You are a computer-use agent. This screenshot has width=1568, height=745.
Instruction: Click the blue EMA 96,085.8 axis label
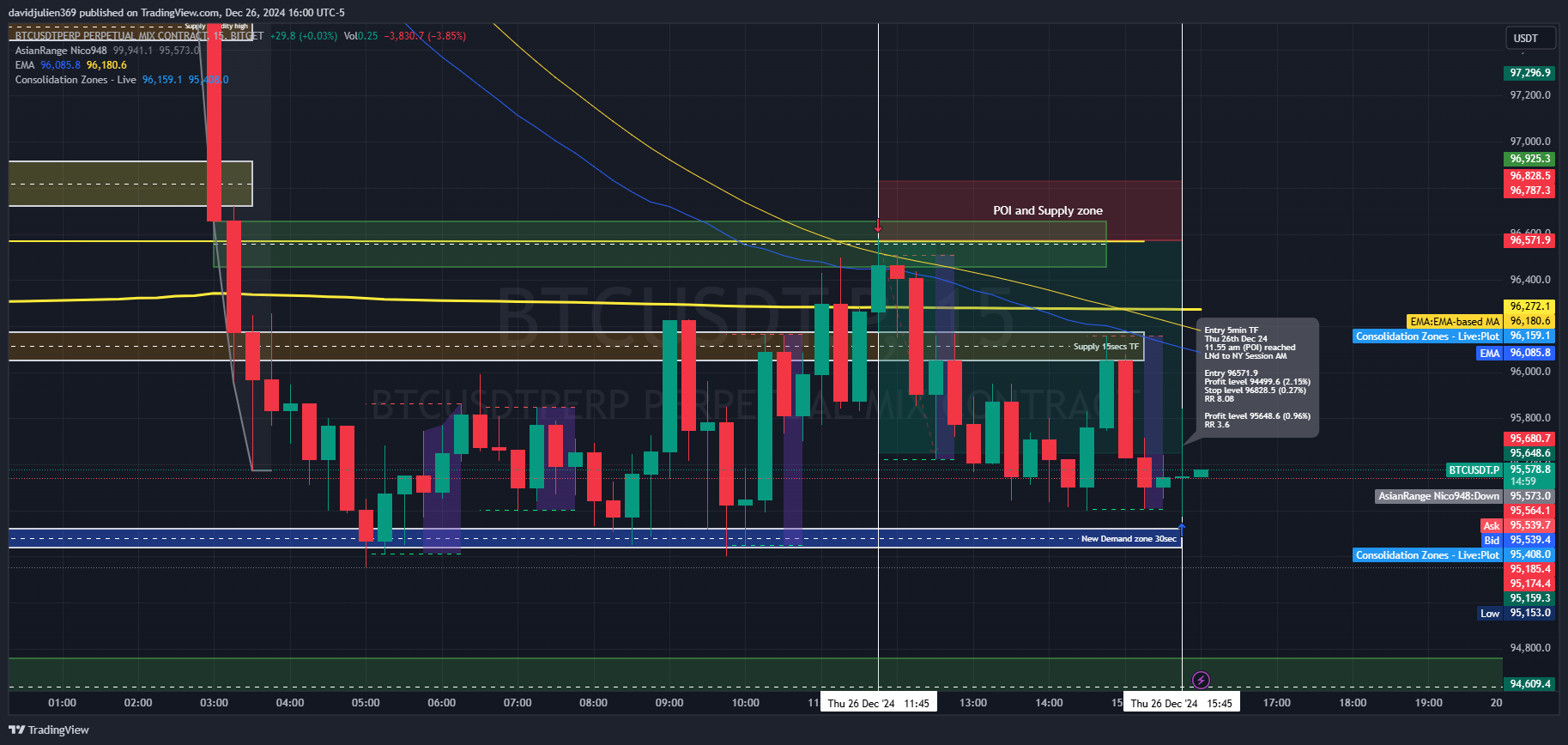coord(1517,353)
